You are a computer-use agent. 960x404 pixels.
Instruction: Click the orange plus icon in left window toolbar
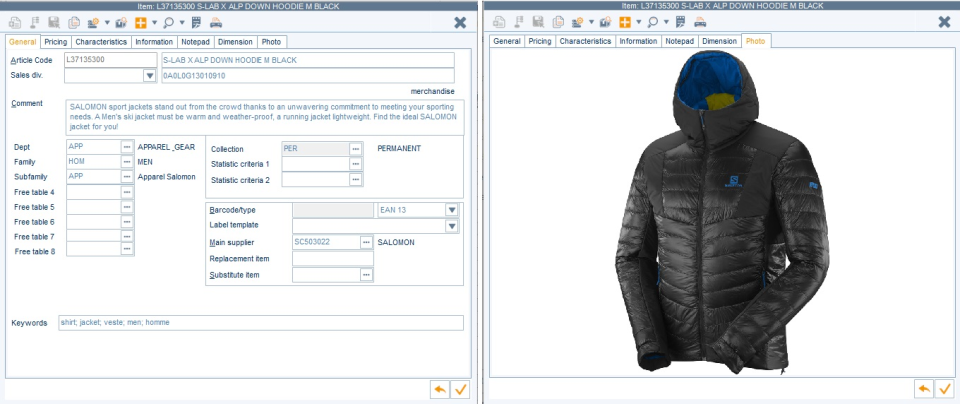click(142, 21)
